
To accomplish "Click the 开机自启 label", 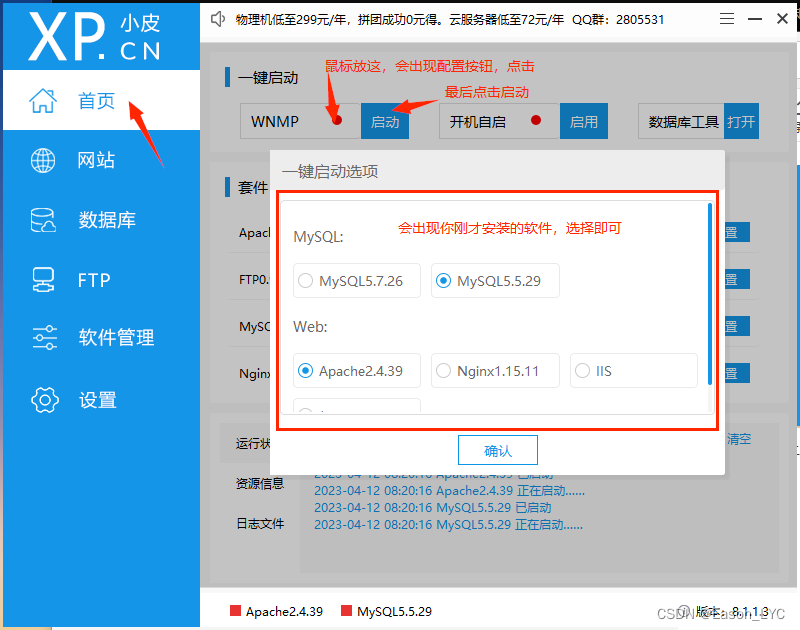I will pos(478,122).
